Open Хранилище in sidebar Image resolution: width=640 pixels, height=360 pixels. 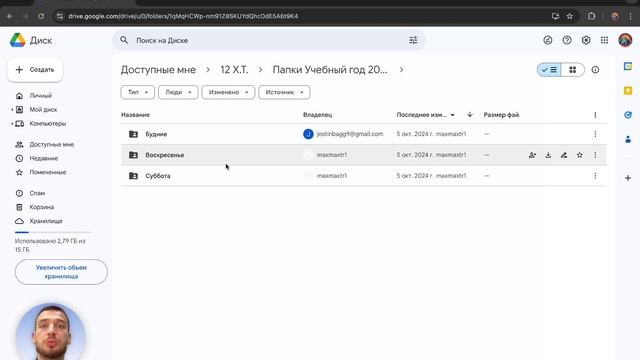pyautogui.click(x=46, y=221)
